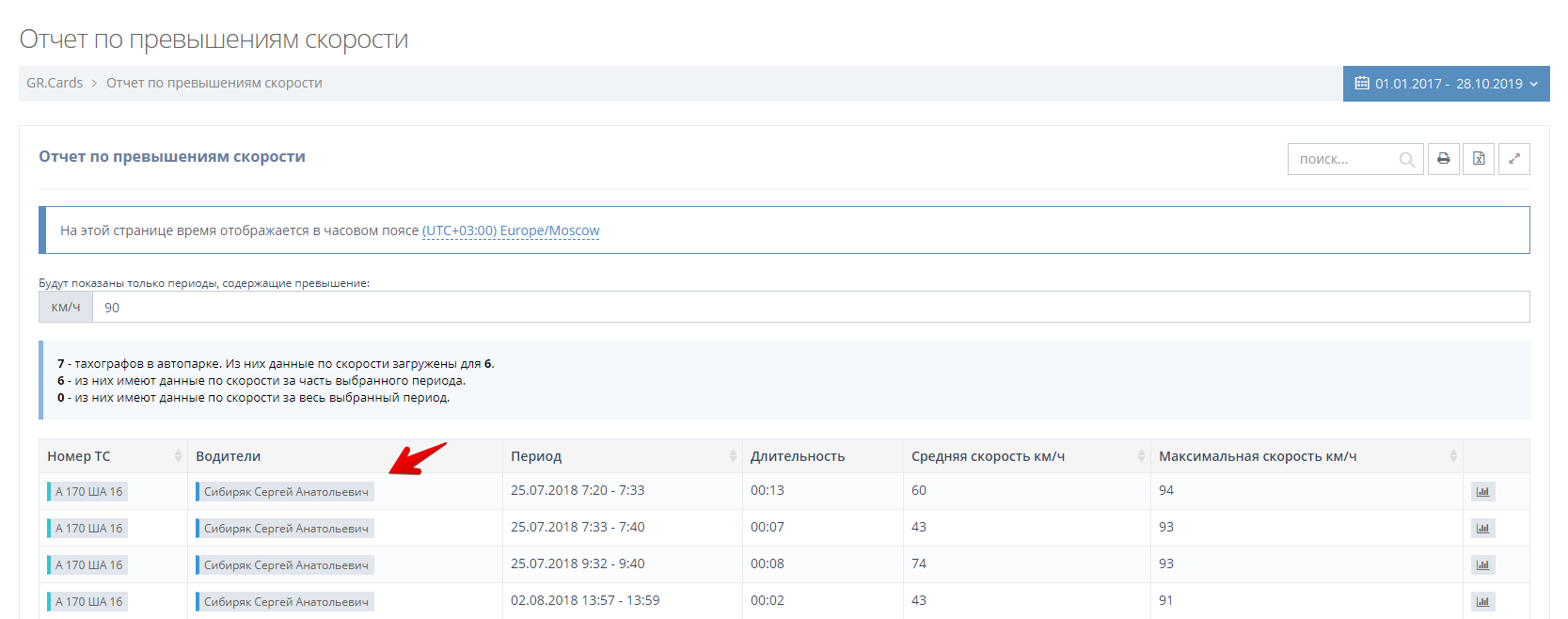Viewport: 1568px width, 619px height.
Task: Click vehicle tag А 170 ША 16 in the first row
Action: 88,492
